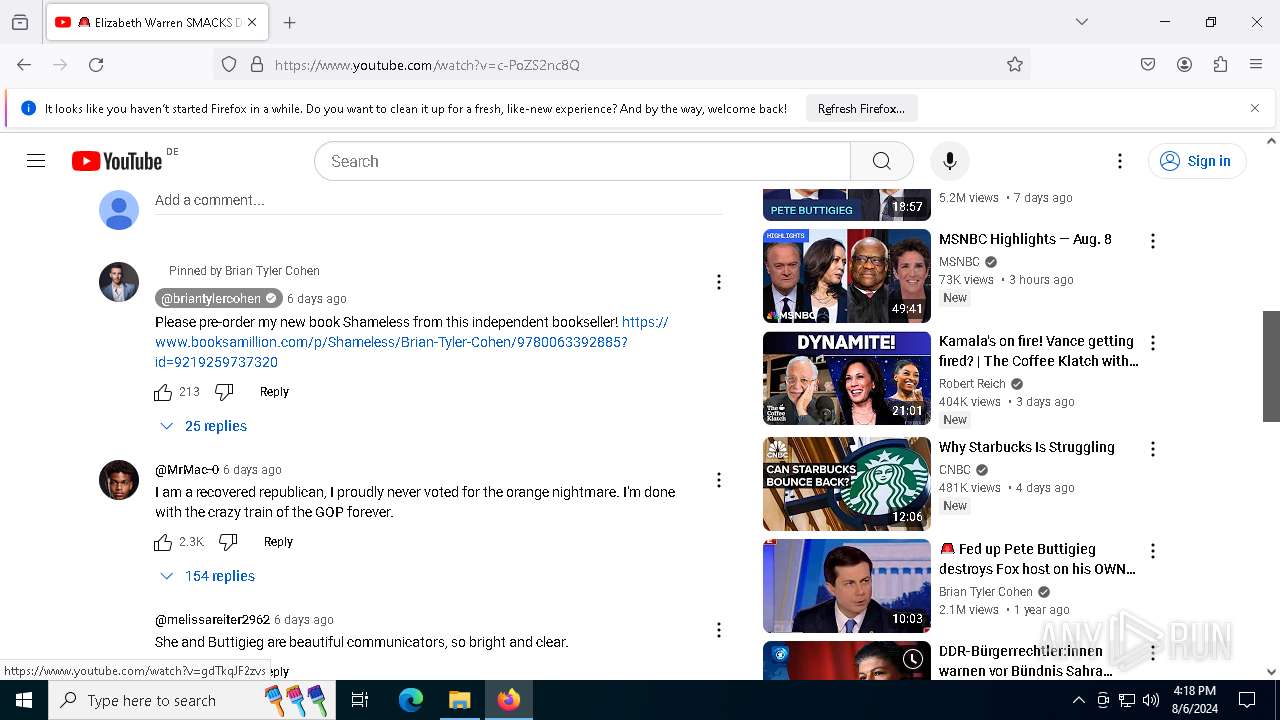This screenshot has height=720, width=1280.
Task: Sign in to YouTube
Action: (x=1196, y=161)
